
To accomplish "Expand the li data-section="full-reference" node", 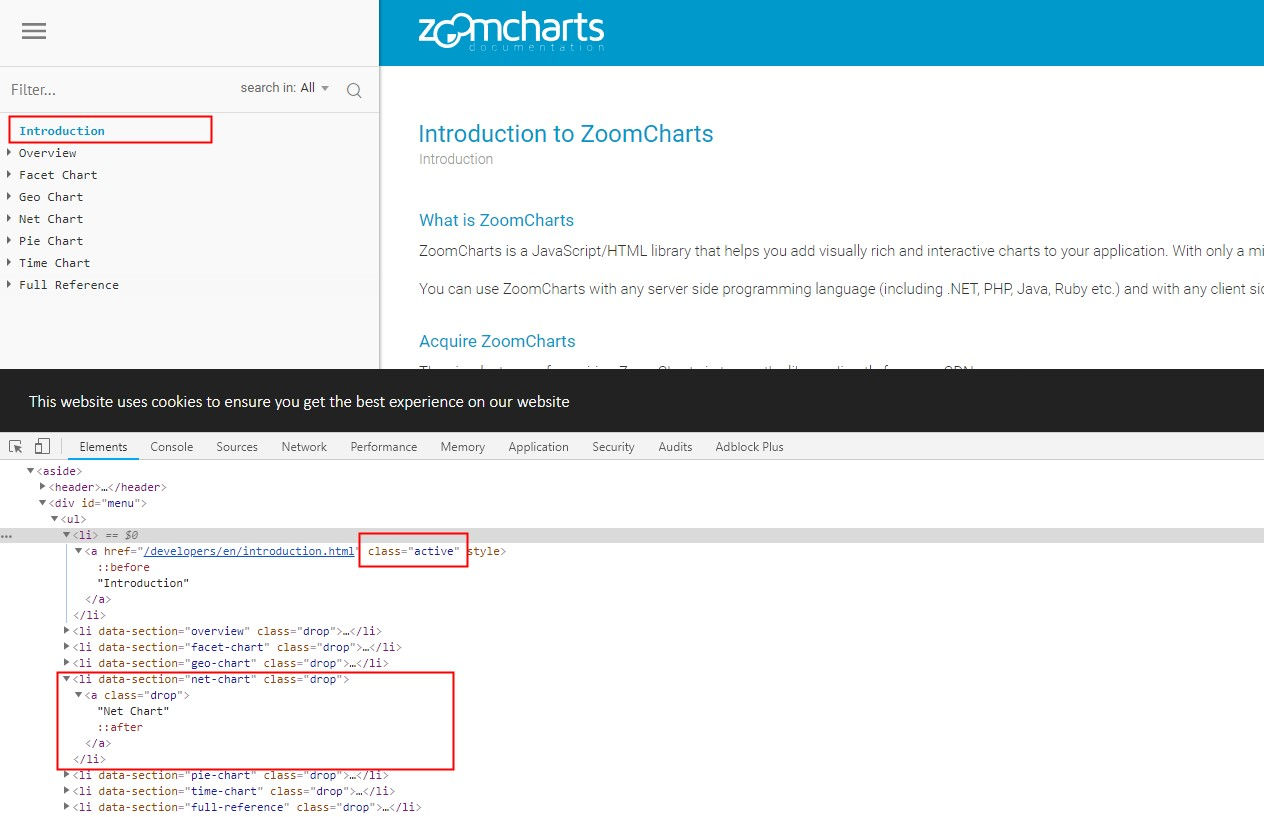I will pyautogui.click(x=67, y=807).
